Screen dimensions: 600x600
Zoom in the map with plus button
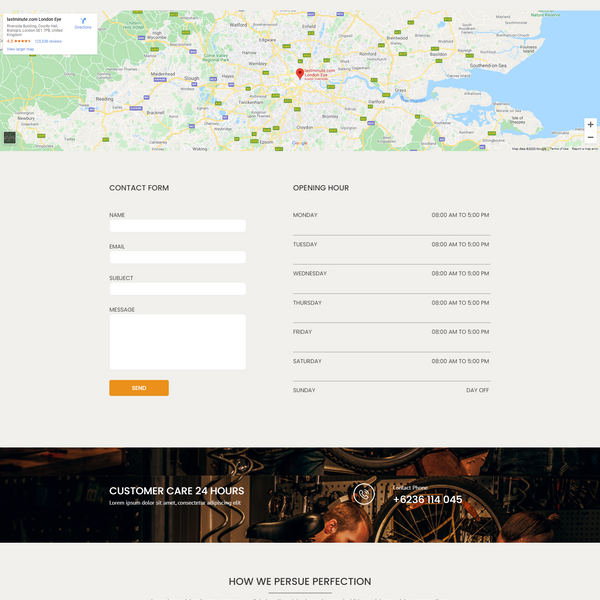pos(590,124)
